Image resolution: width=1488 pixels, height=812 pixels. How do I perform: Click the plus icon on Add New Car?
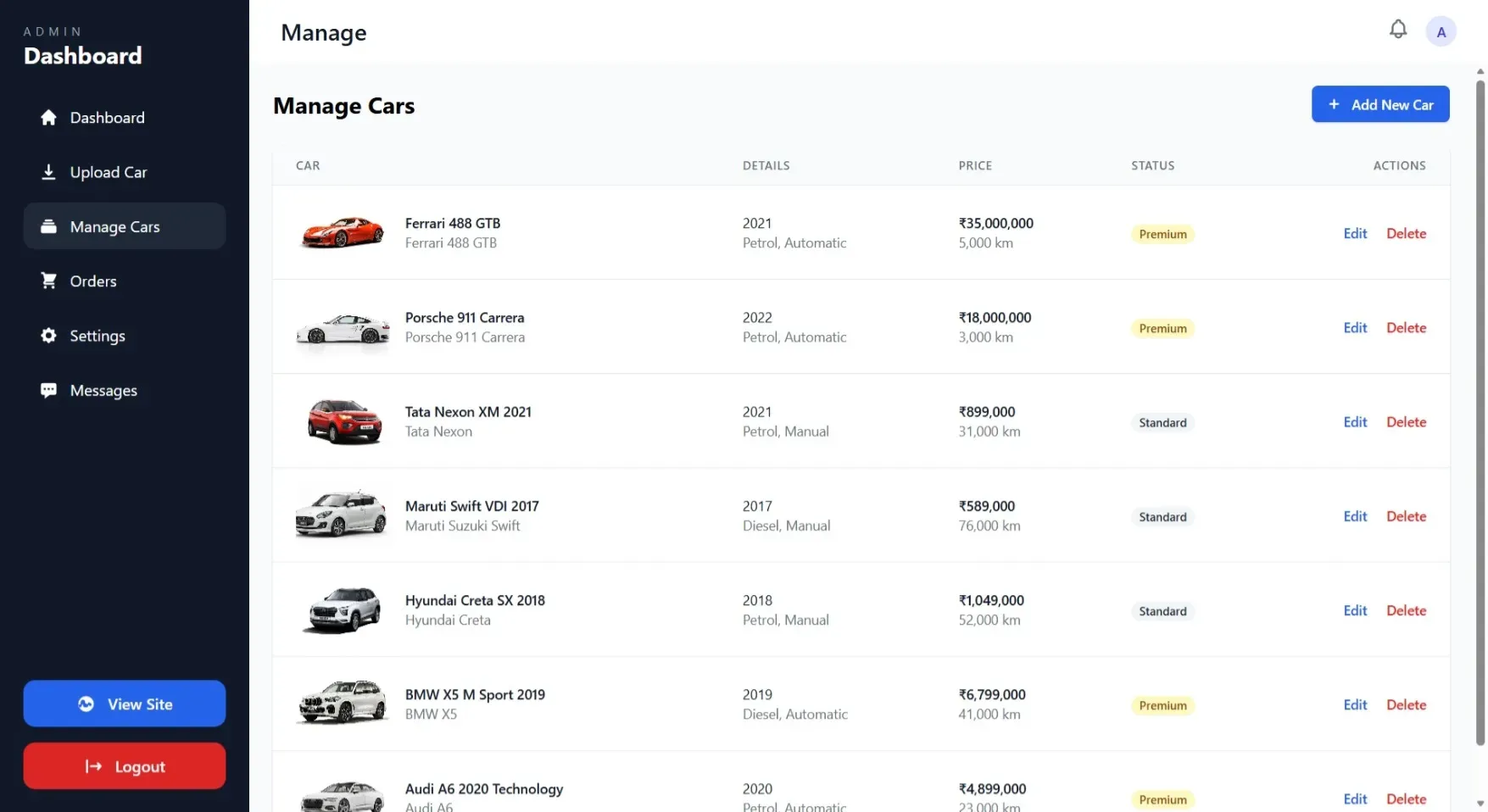point(1334,104)
